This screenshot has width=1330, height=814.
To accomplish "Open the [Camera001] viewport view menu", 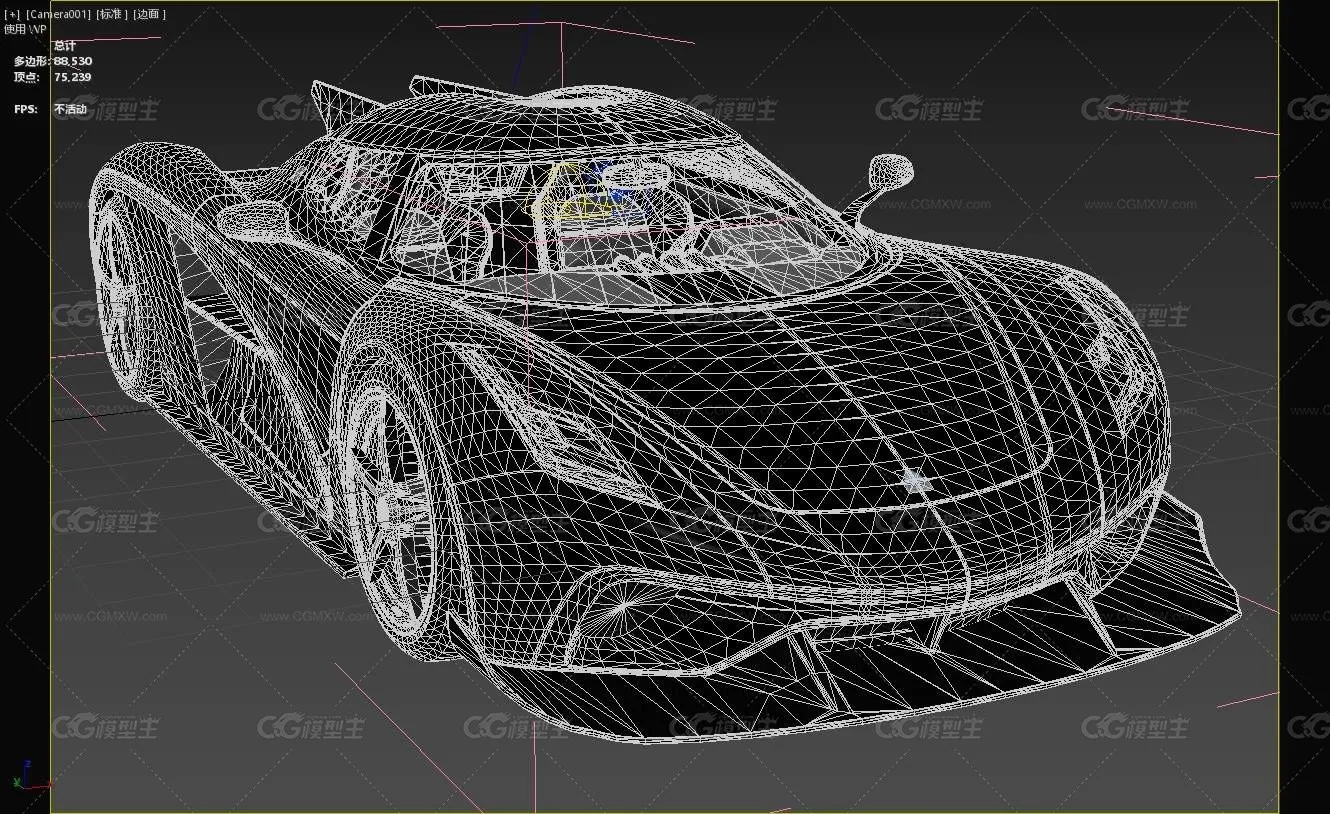I will [x=58, y=14].
